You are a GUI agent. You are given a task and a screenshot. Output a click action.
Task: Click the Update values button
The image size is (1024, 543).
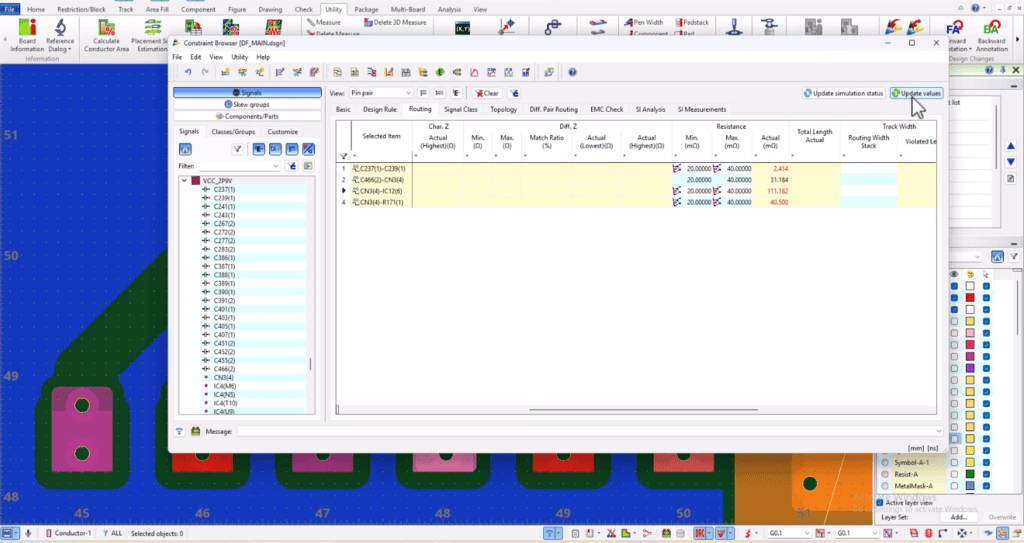pos(916,93)
